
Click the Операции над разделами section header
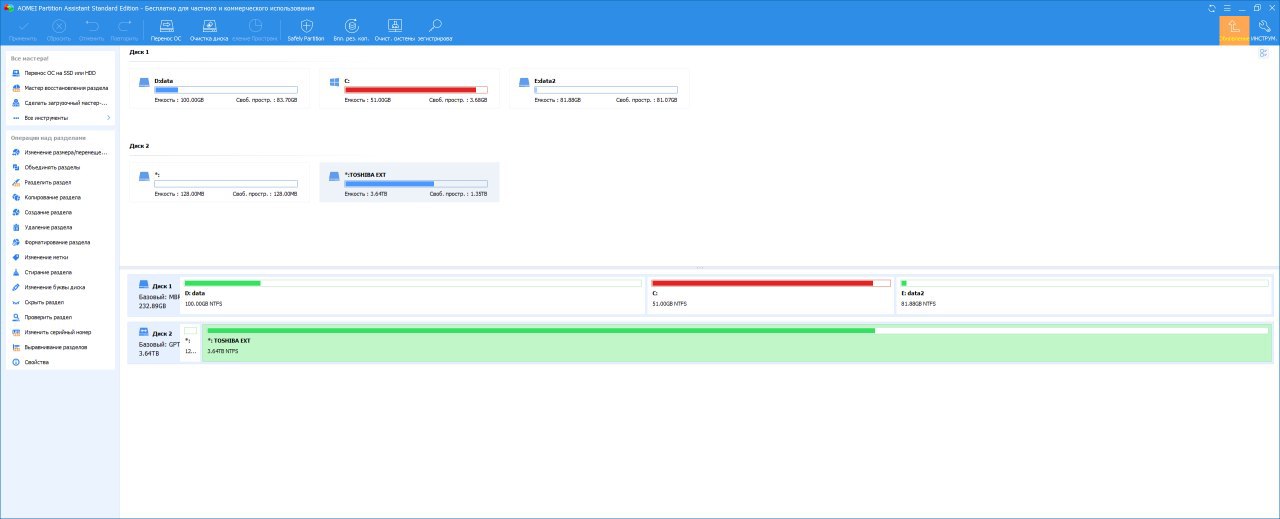click(x=48, y=137)
